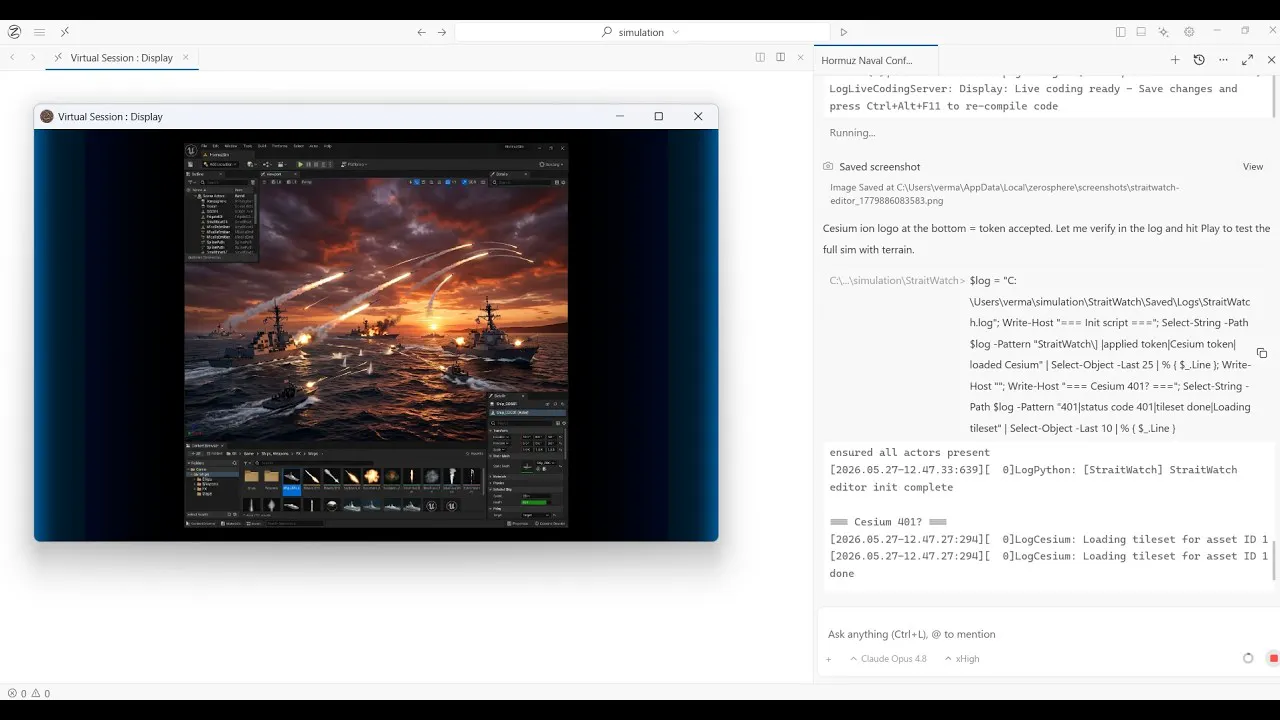Click the run play triangle icon
Screen dimensions: 1280x720
click(844, 32)
